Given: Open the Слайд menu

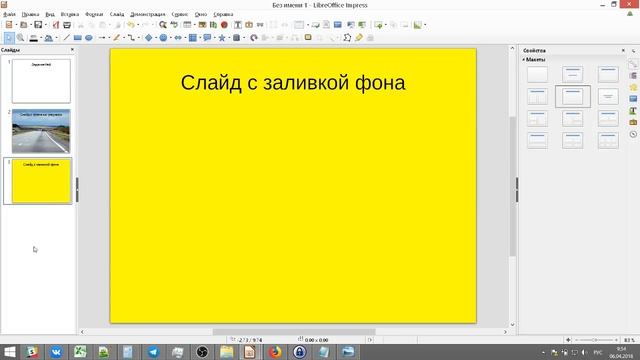Looking at the screenshot, I should 117,14.
